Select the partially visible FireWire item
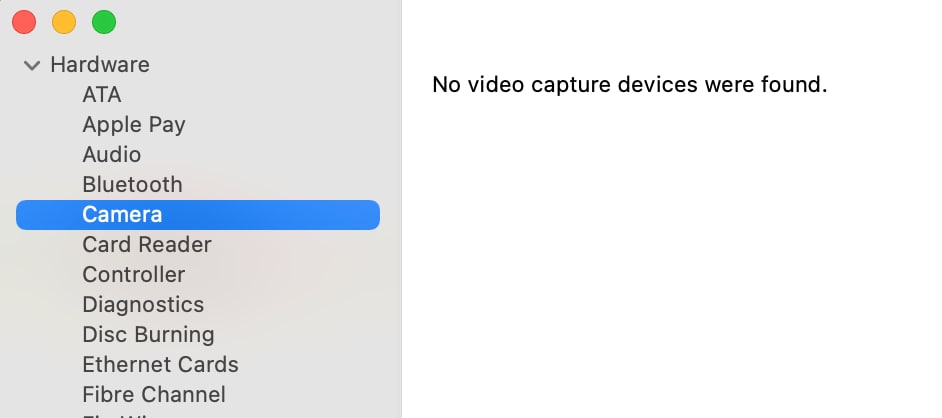Viewport: 942px width, 418px height. 127,415
